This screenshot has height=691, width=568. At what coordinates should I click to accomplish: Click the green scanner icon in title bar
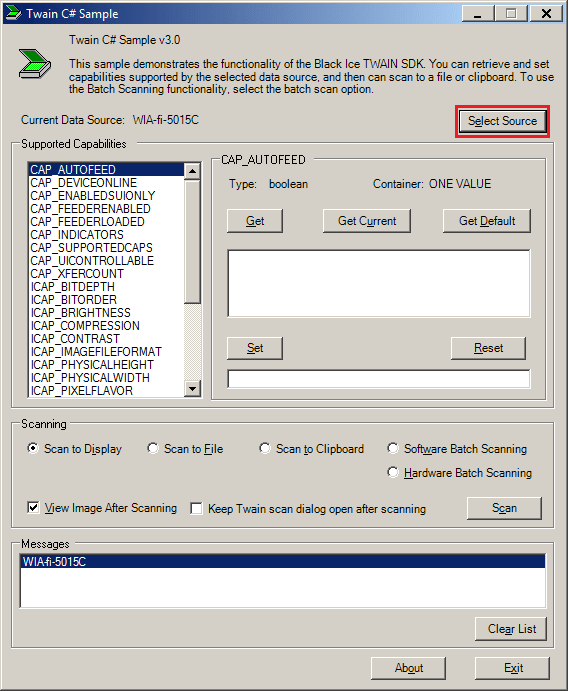pos(13,13)
